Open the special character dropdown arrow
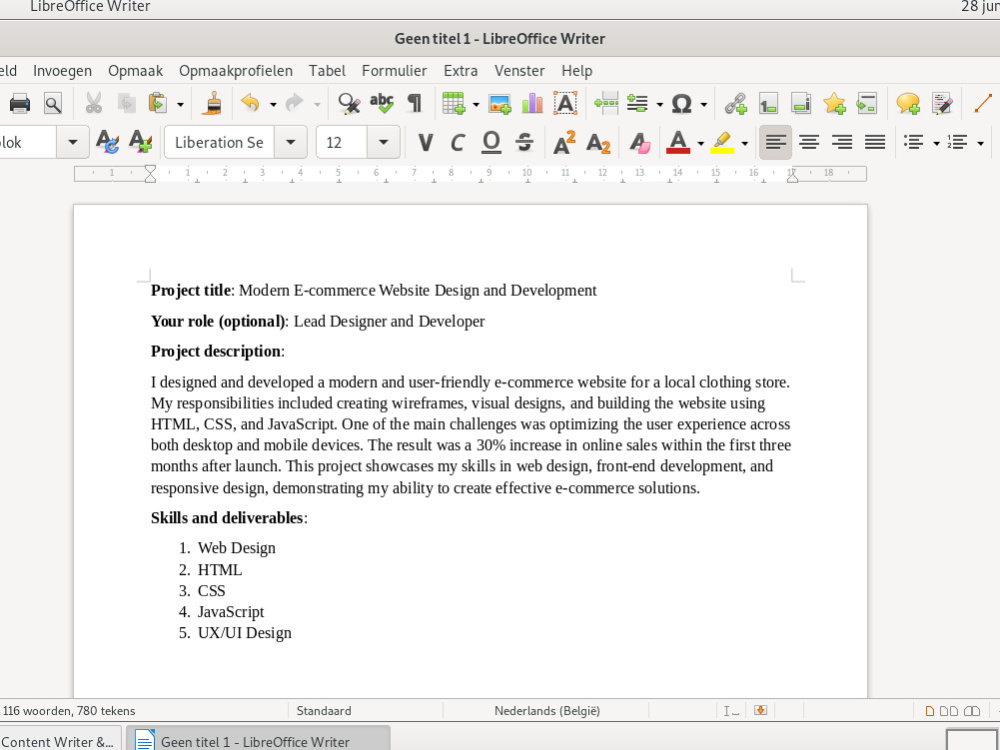Image resolution: width=1000 pixels, height=750 pixels. click(x=703, y=105)
